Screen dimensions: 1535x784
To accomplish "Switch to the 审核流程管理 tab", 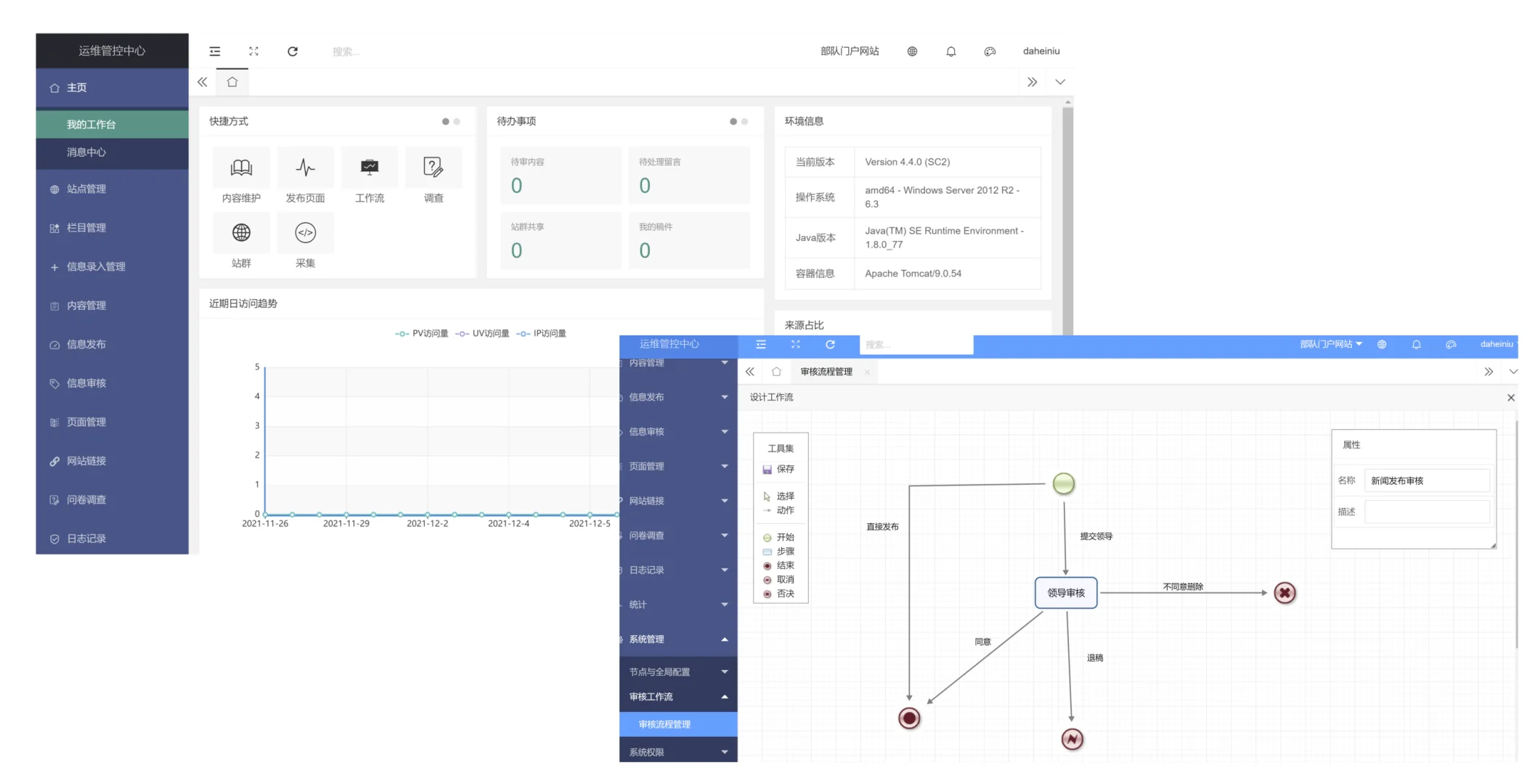I will (x=826, y=372).
